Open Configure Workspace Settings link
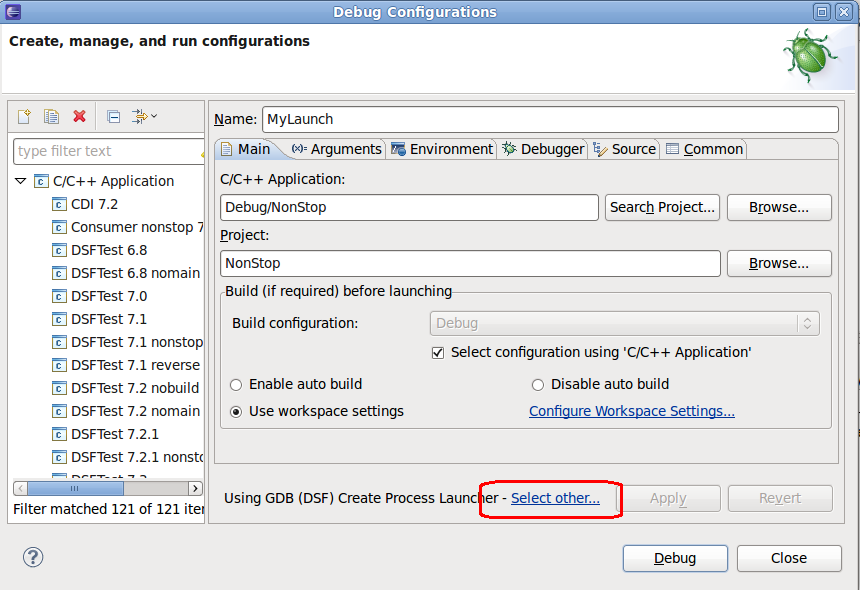The height and width of the screenshot is (590, 860). (632, 411)
